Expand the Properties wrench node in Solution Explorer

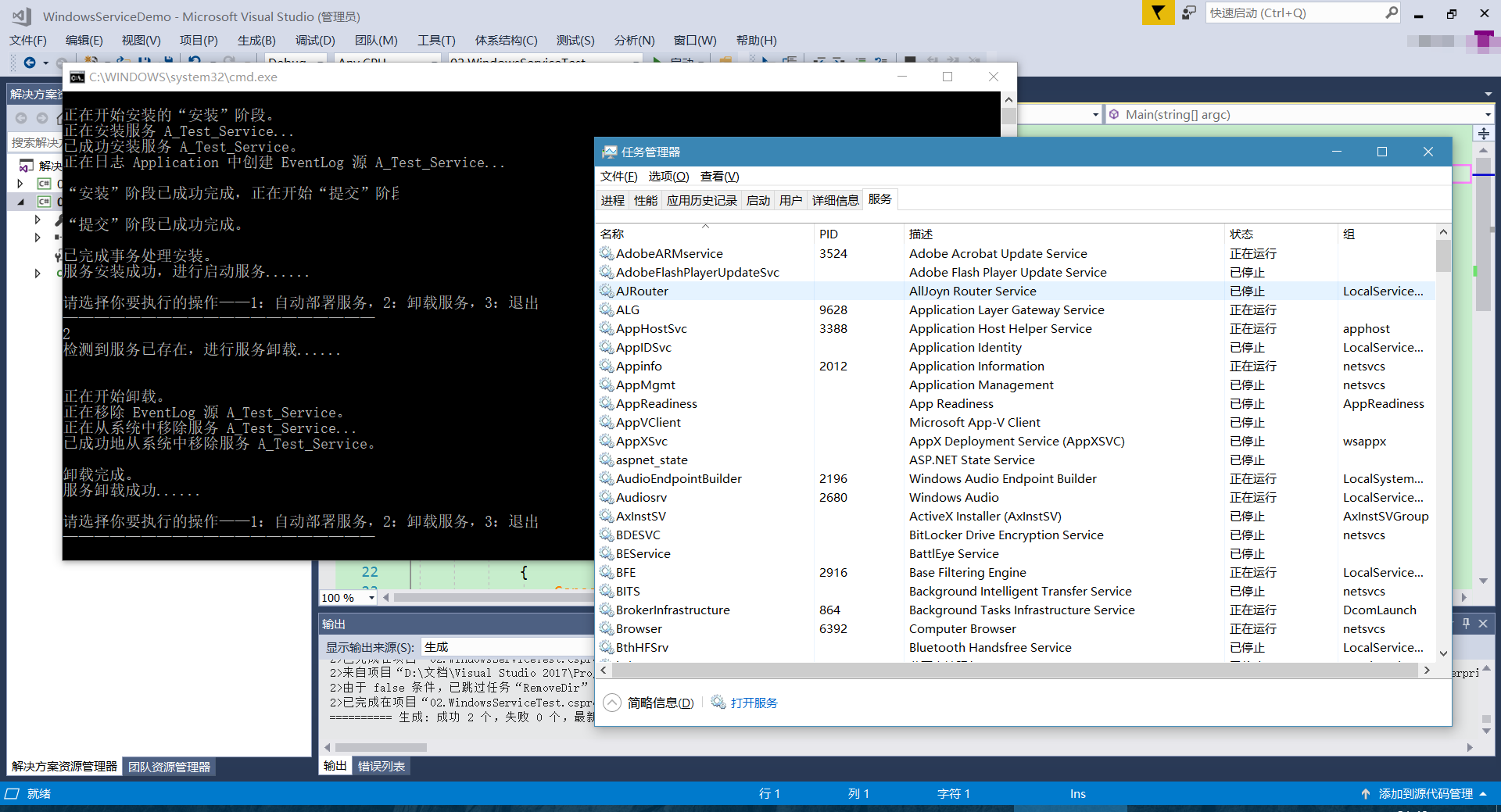(x=38, y=220)
